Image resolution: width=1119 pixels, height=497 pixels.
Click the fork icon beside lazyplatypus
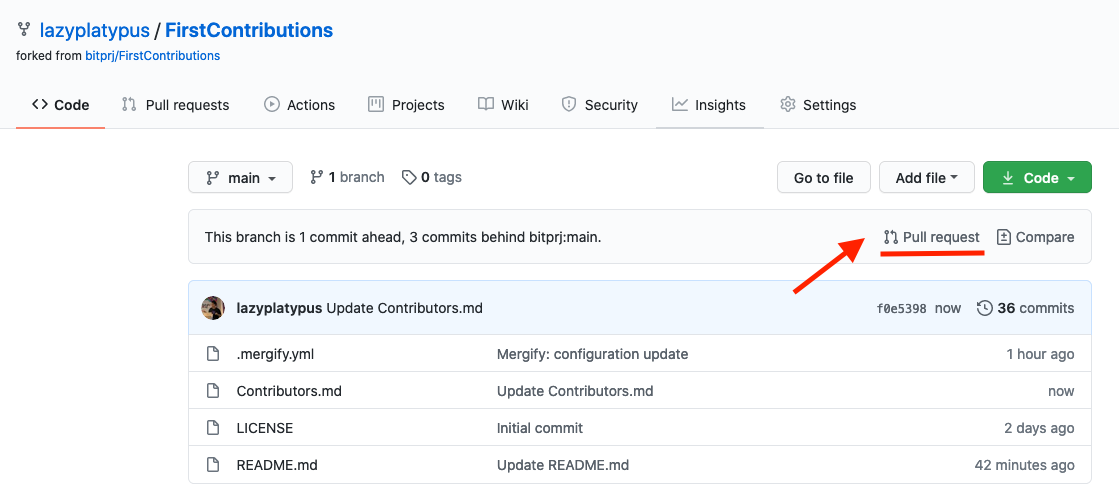(x=24, y=31)
